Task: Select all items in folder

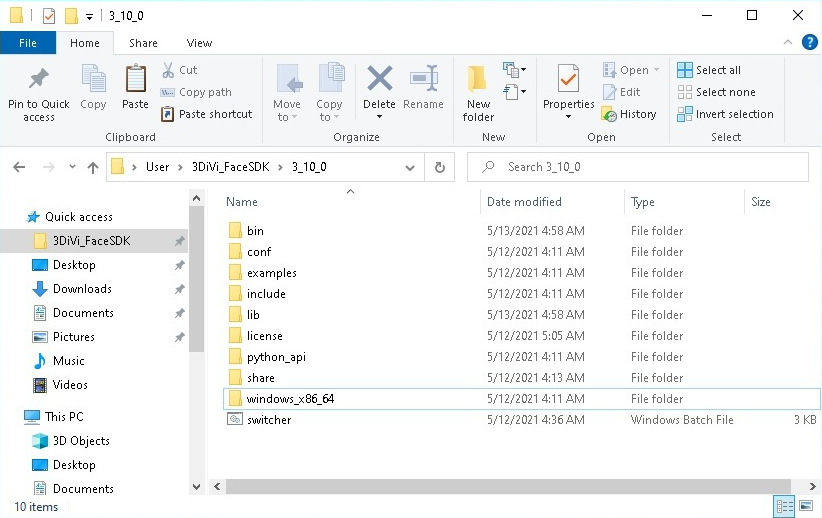Action: [x=709, y=70]
